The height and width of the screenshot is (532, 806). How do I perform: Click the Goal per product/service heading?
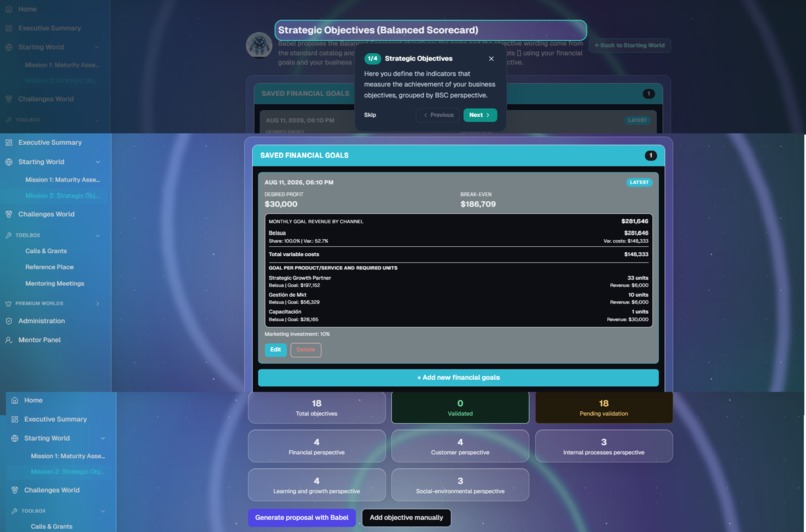[x=333, y=268]
